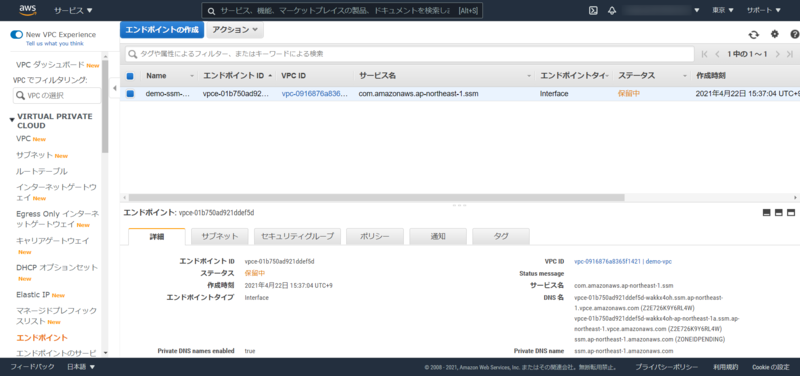Focus the top AWS service search field

pos(342,10)
